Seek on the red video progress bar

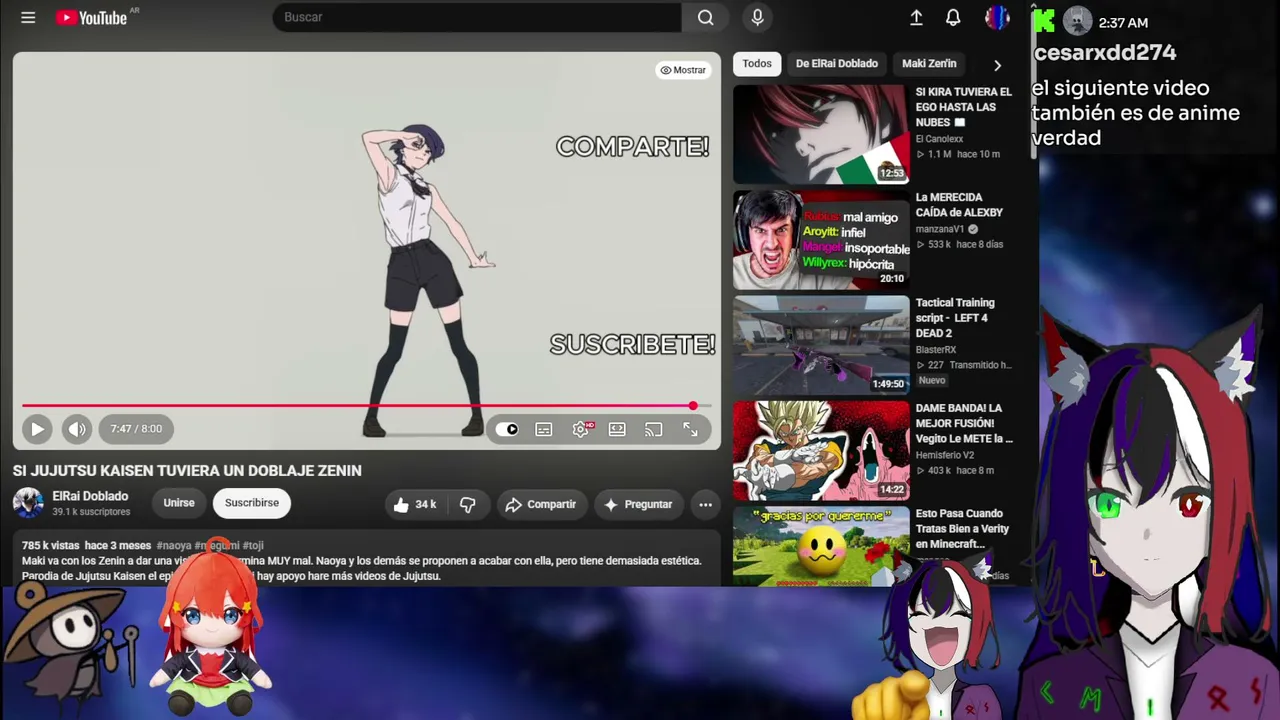pos(366,406)
